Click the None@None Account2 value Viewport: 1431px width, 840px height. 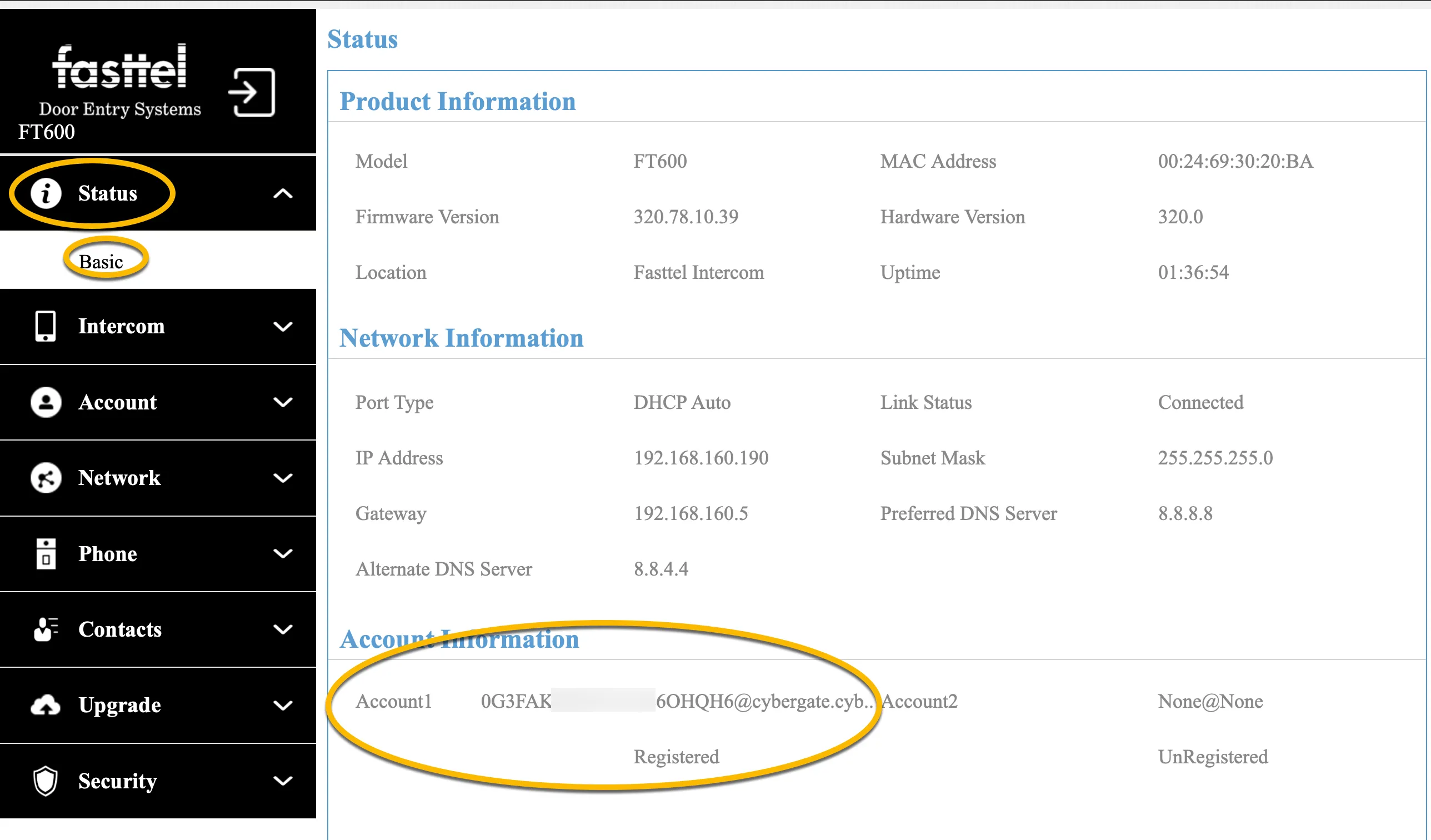click(1210, 702)
